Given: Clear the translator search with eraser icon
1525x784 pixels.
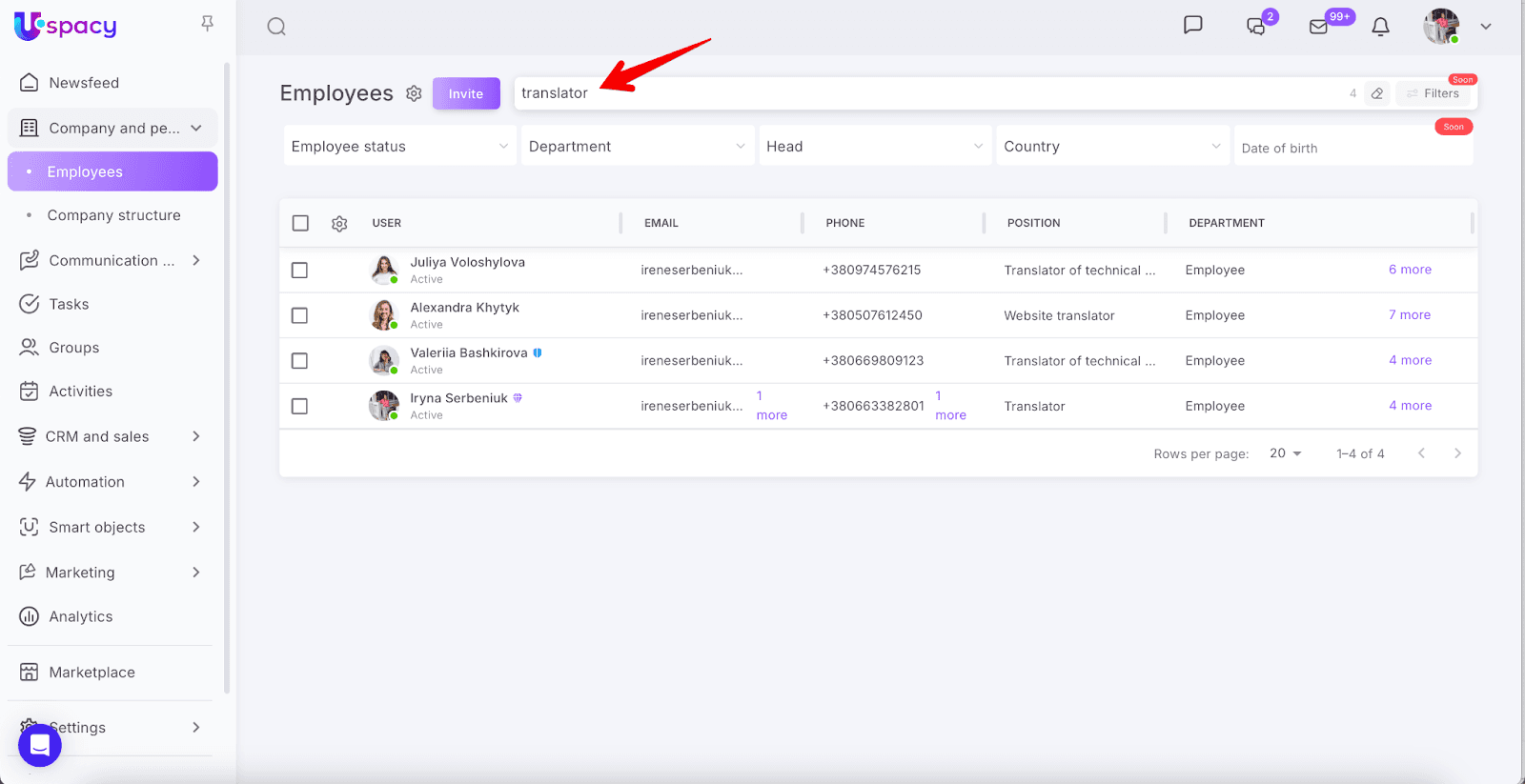Looking at the screenshot, I should pos(1377,93).
